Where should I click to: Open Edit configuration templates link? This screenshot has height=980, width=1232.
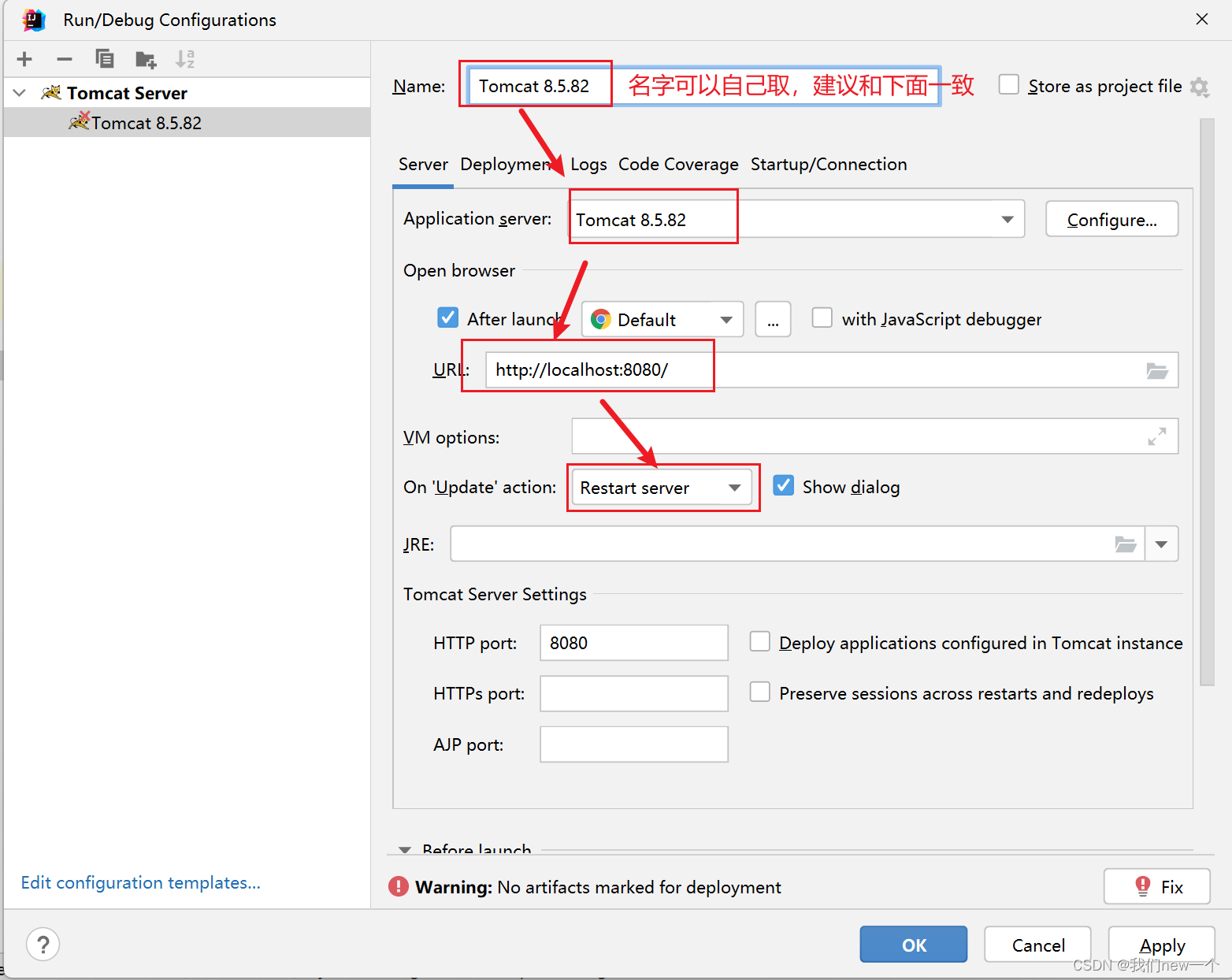140,882
